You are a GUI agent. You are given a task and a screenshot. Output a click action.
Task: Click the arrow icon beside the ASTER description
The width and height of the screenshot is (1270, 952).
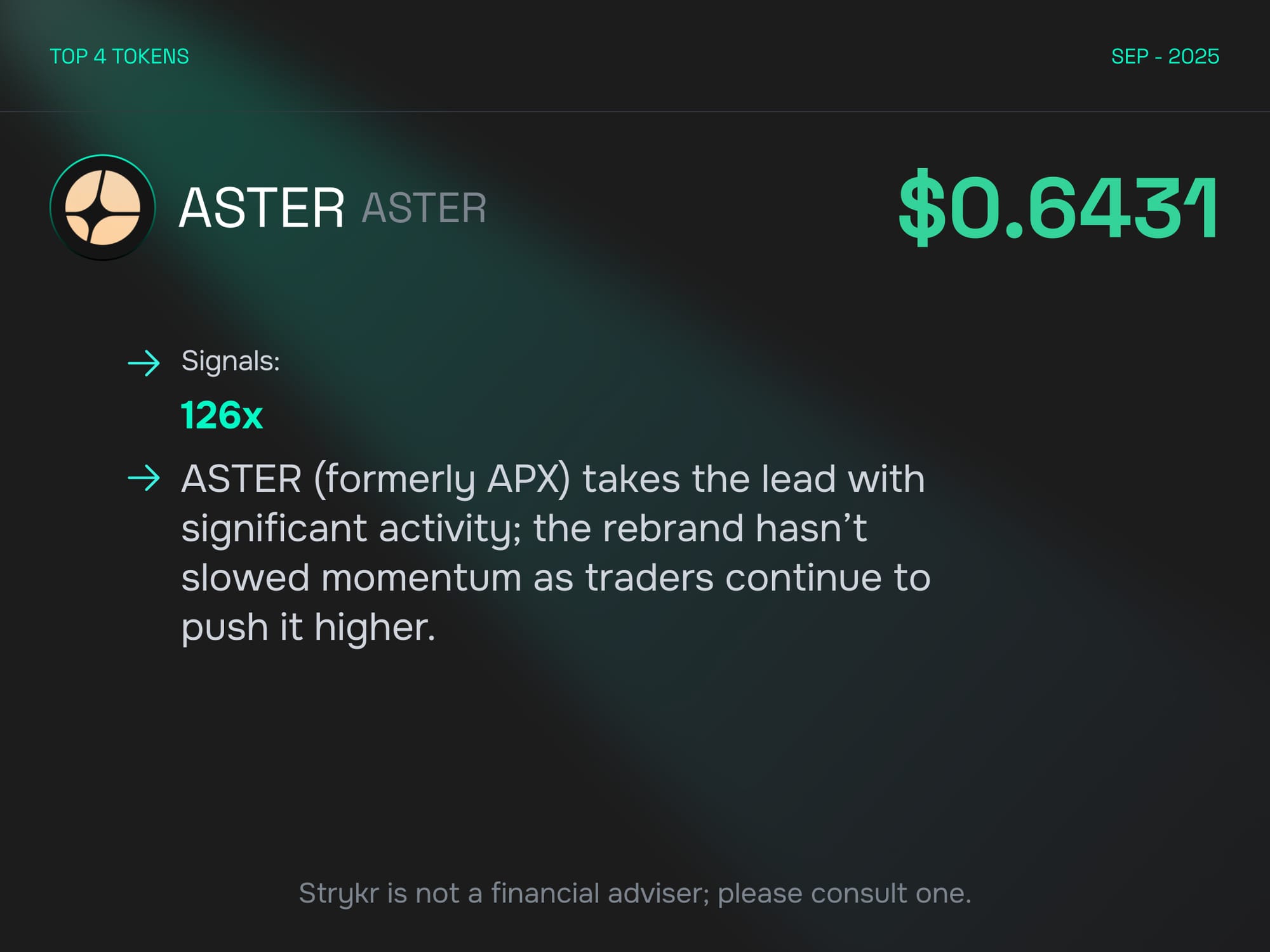[144, 478]
